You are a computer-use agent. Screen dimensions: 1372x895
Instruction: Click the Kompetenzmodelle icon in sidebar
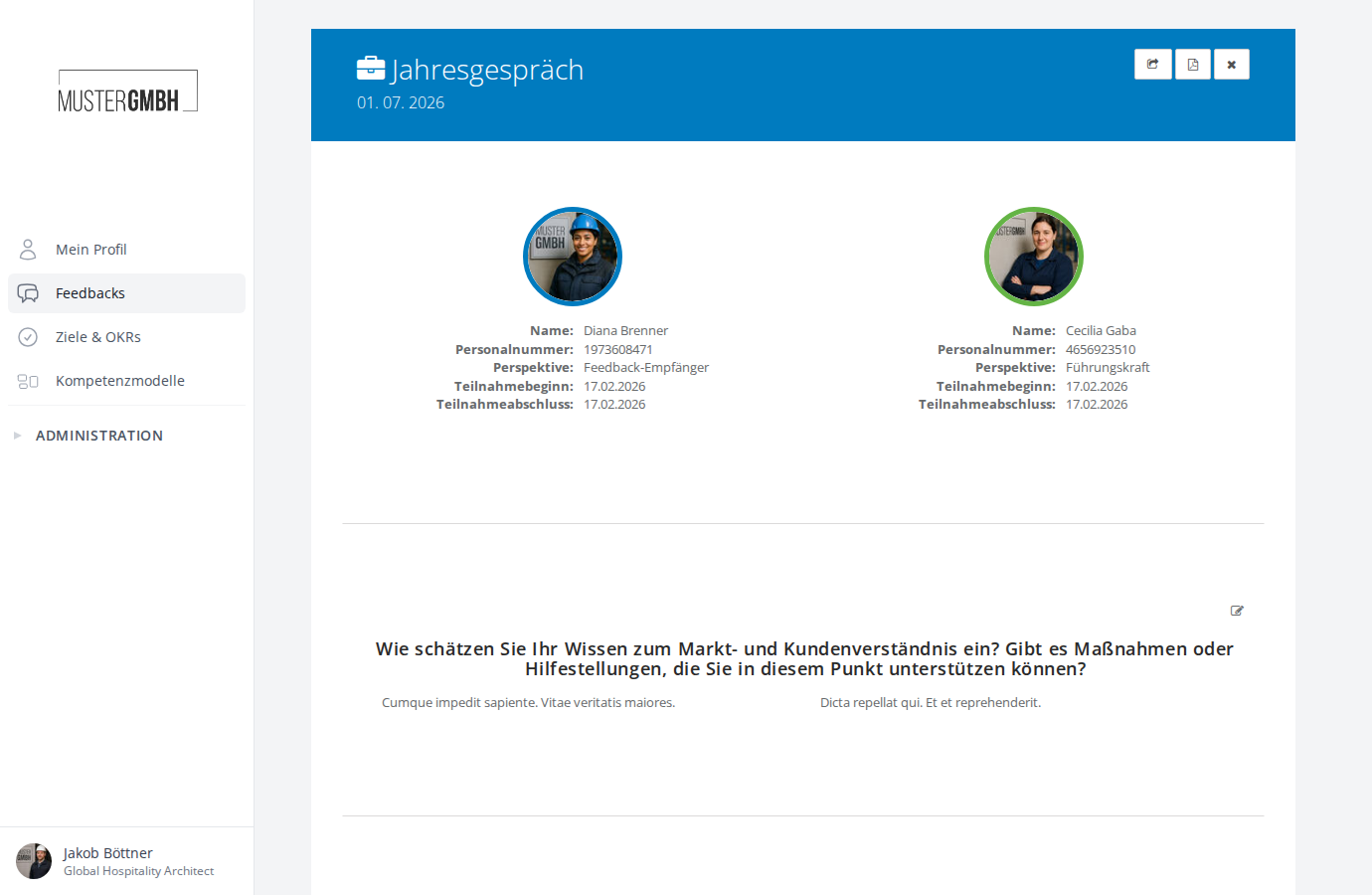[28, 381]
